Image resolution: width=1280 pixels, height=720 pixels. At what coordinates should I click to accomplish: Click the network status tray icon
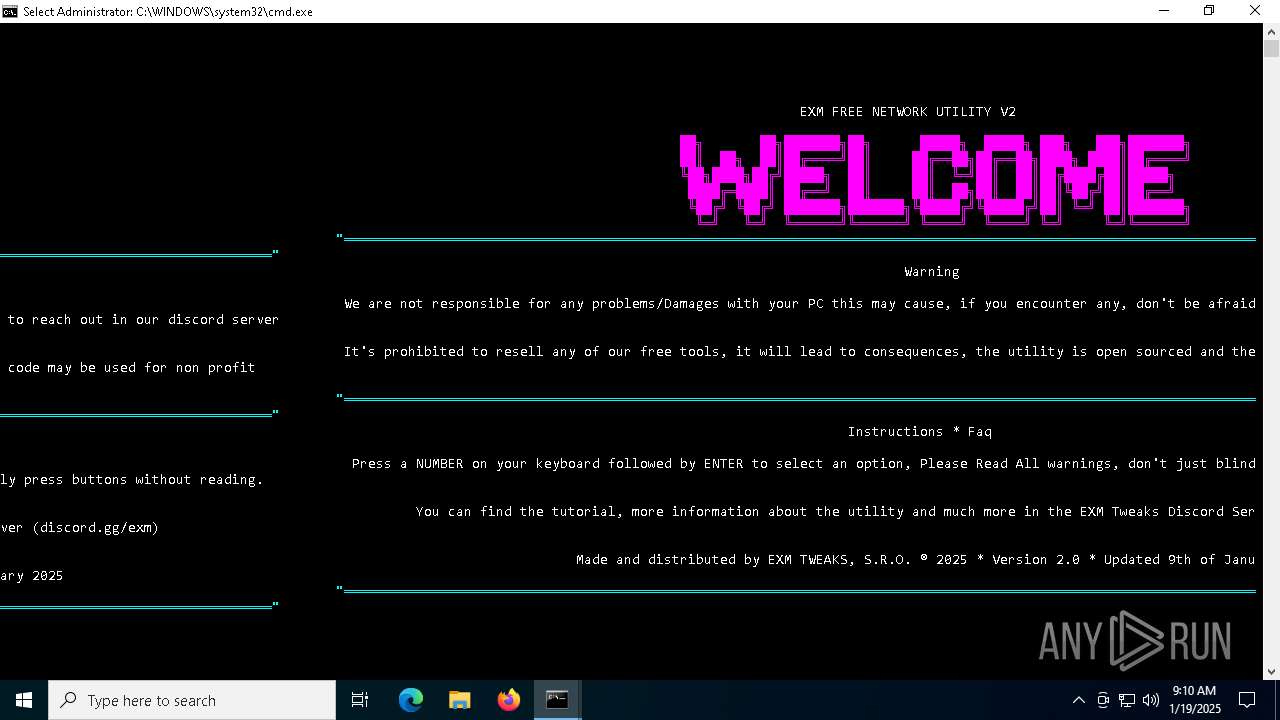coord(1127,700)
